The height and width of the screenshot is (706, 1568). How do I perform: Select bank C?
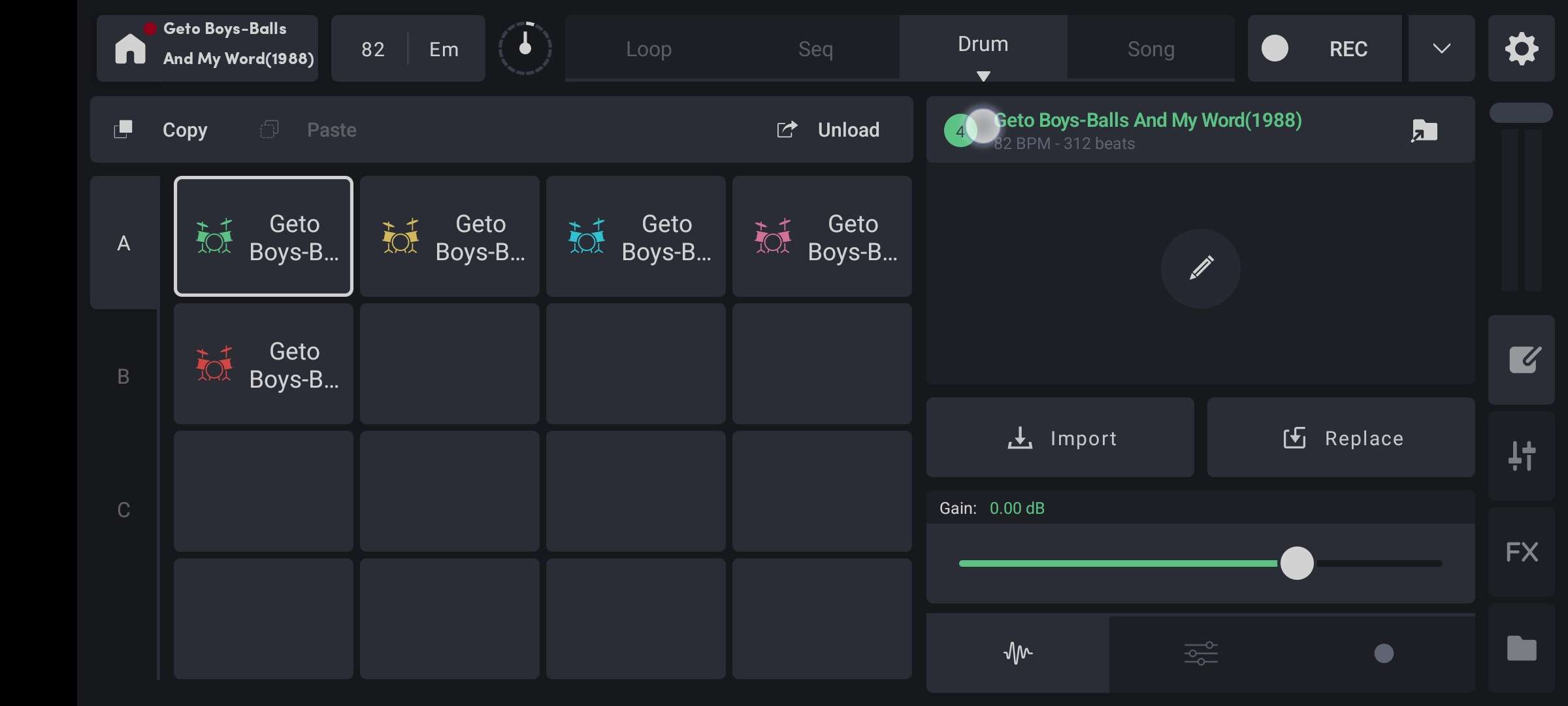(x=123, y=509)
